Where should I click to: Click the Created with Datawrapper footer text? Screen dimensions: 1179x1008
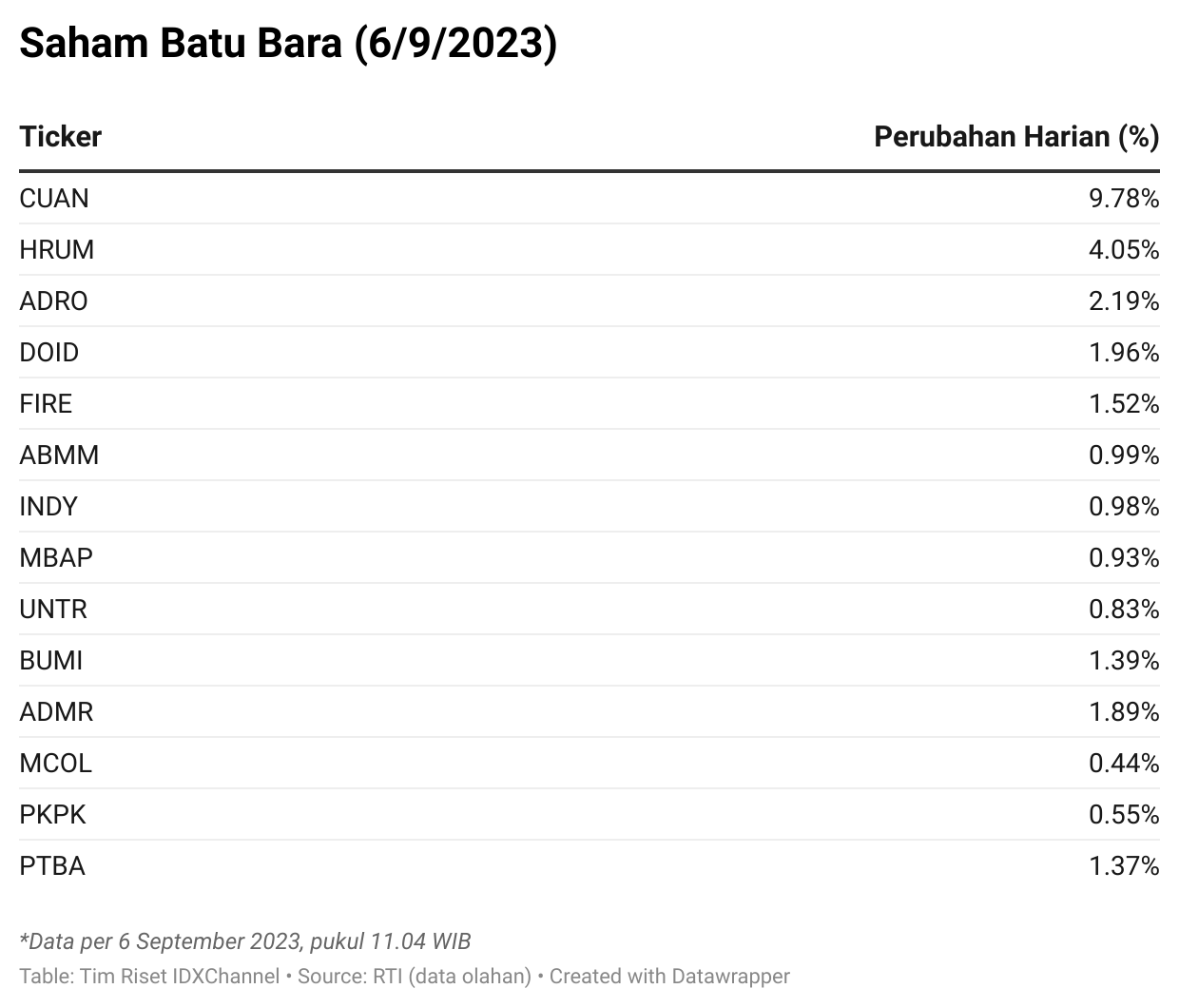click(x=669, y=976)
